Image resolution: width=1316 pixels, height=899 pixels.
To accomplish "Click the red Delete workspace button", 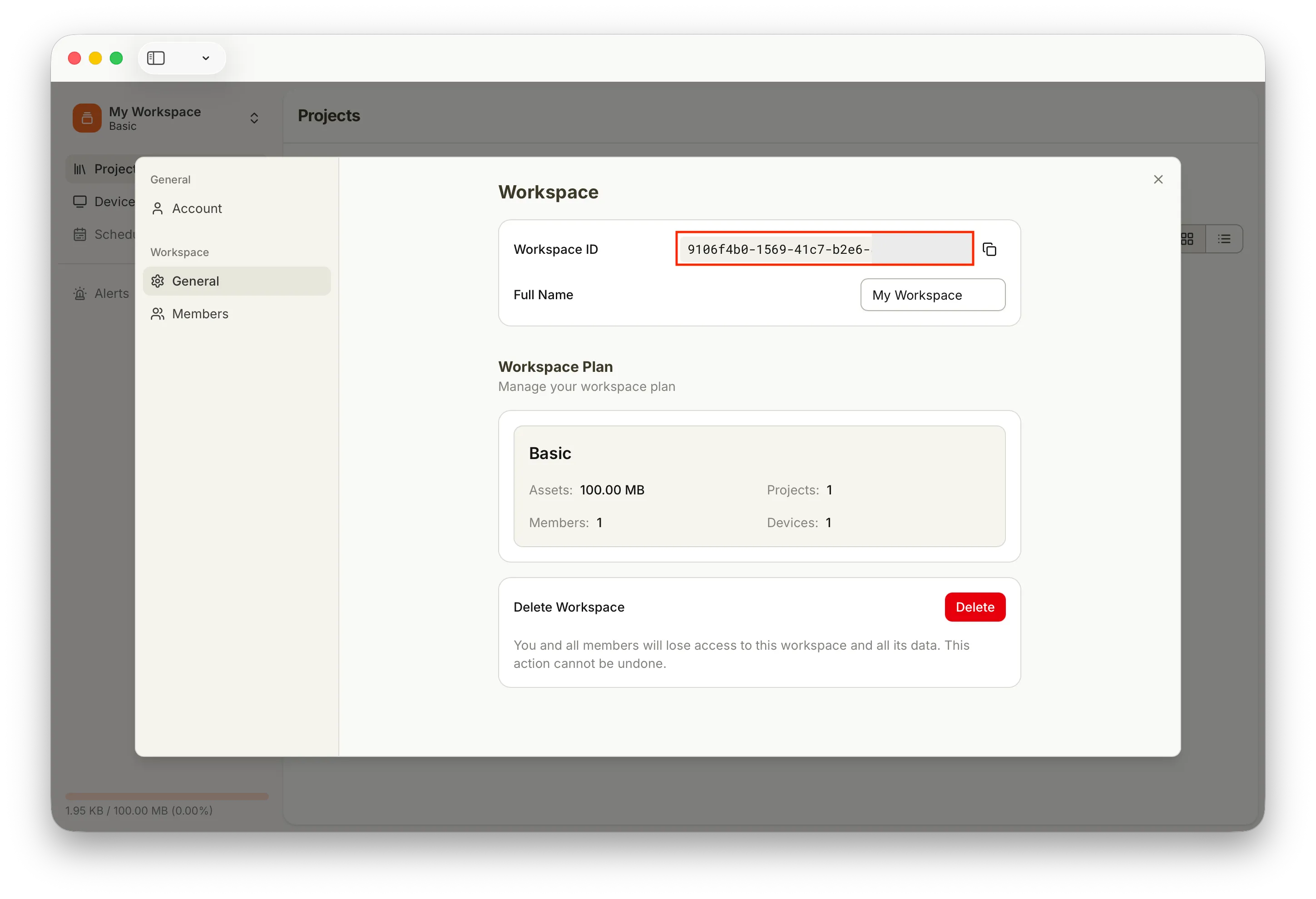I will 974,607.
